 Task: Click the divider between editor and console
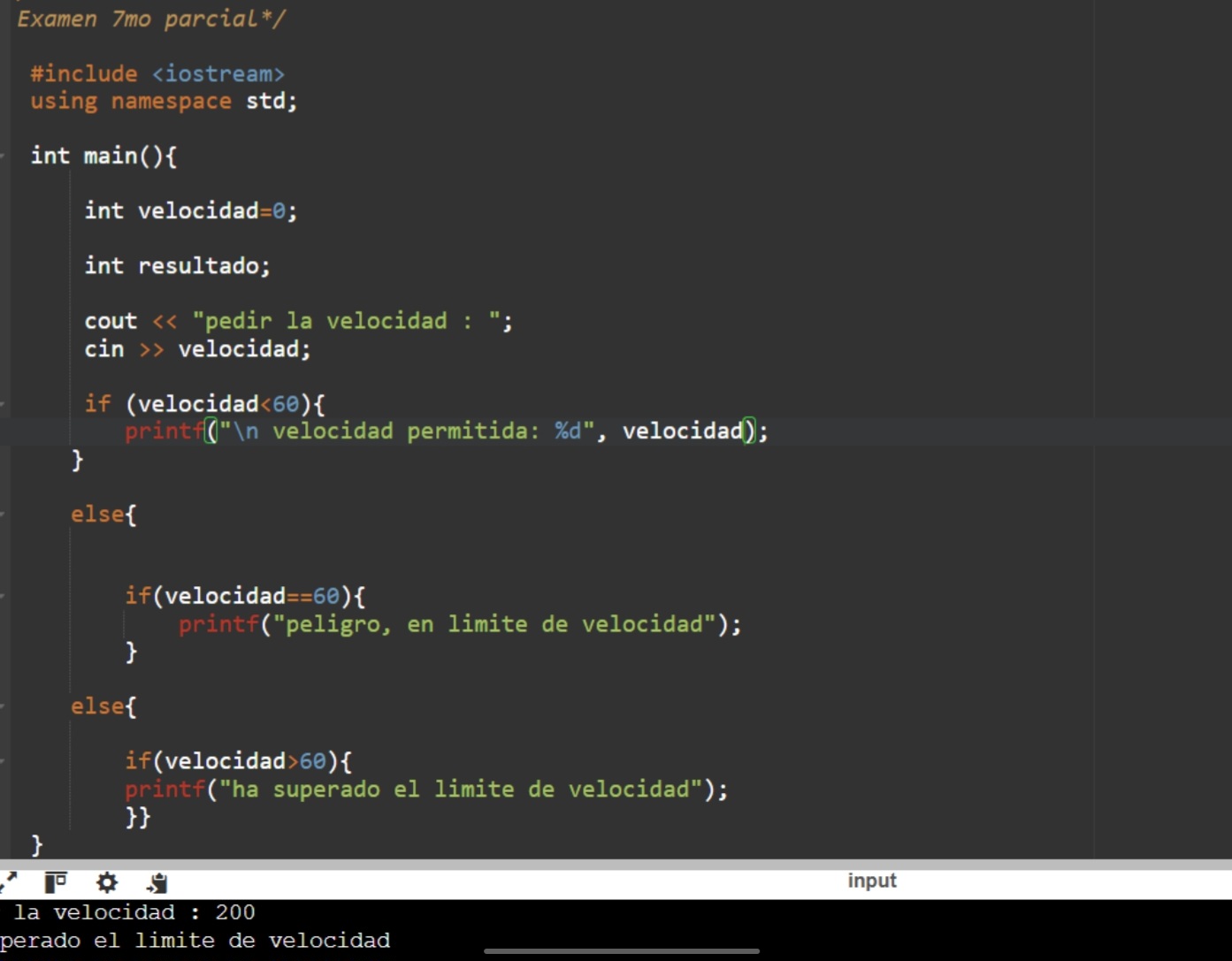[x=616, y=863]
